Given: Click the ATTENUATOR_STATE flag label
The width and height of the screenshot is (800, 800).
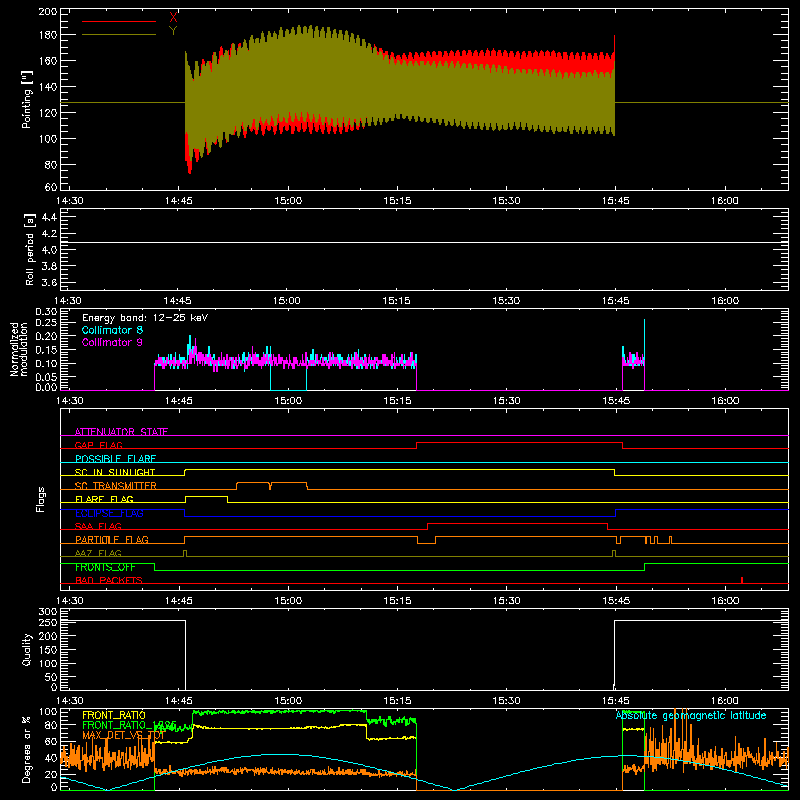Looking at the screenshot, I should click(x=121, y=432).
